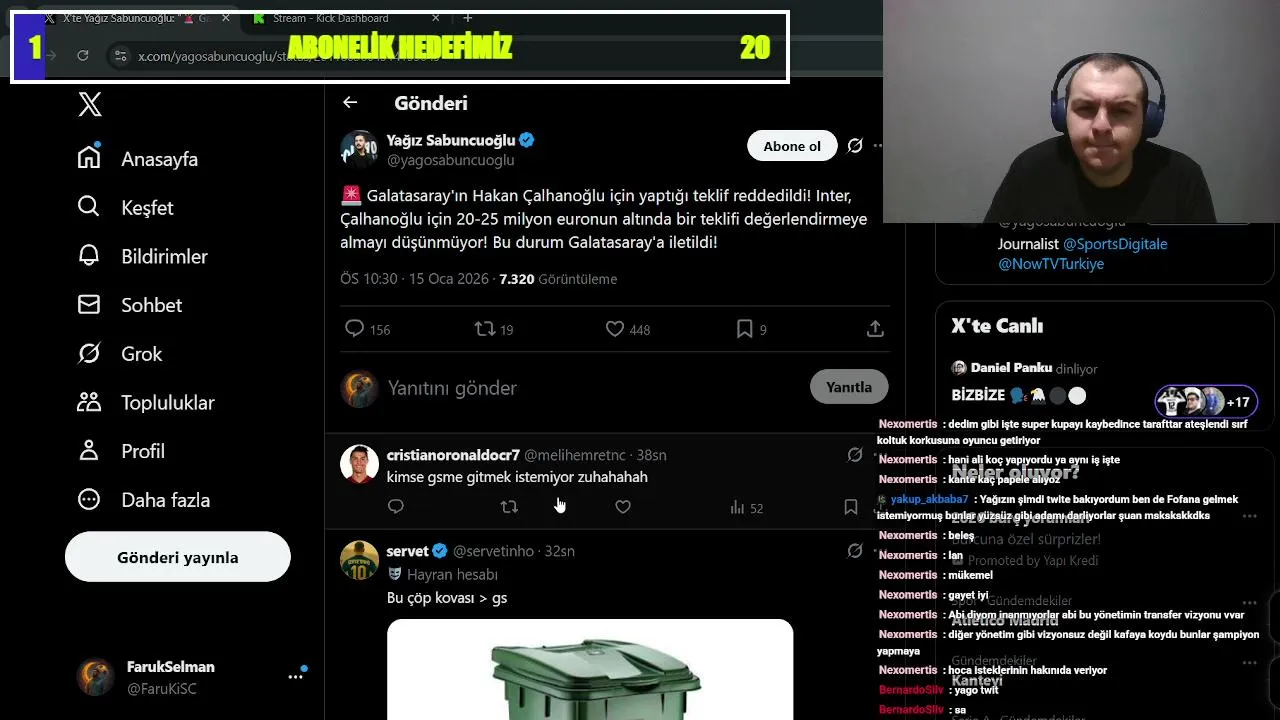The height and width of the screenshot is (720, 1280).
Task: Repost the tweet with 19 reposts
Action: (x=484, y=328)
